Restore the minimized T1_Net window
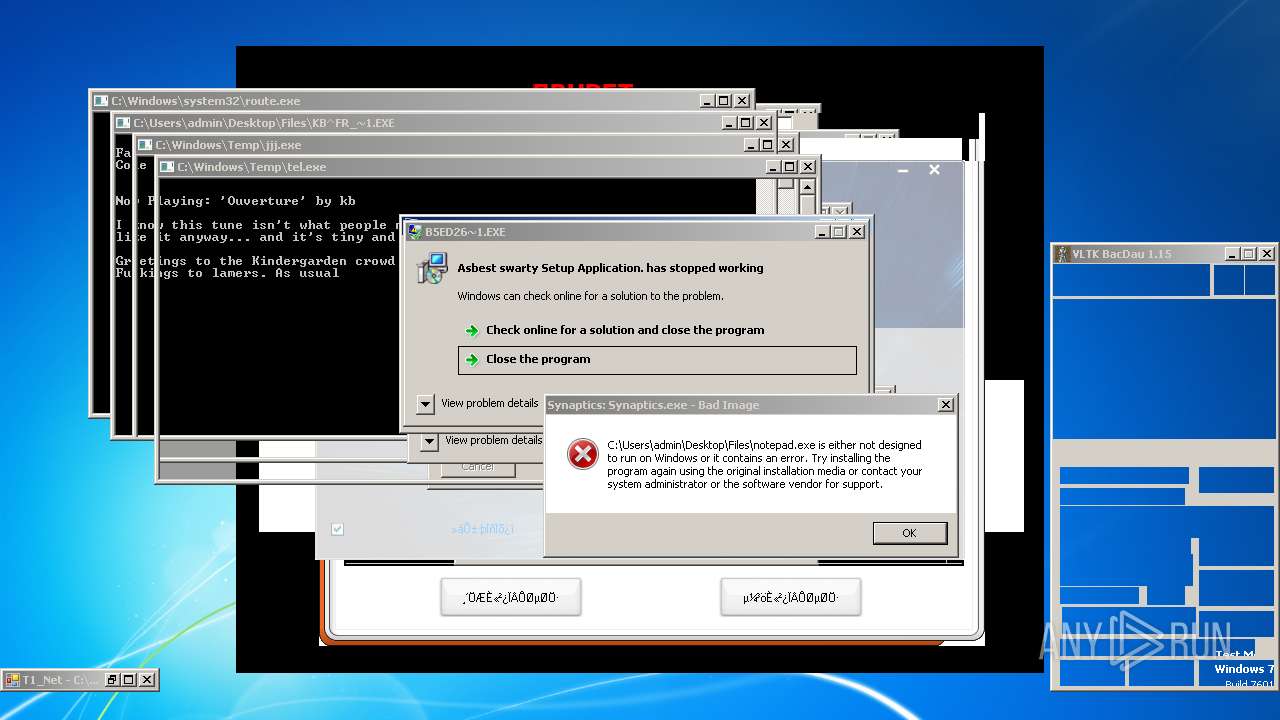 (112, 680)
